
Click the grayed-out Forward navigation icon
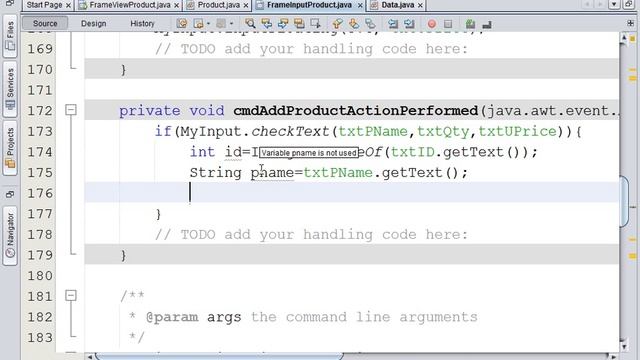pos(221,24)
